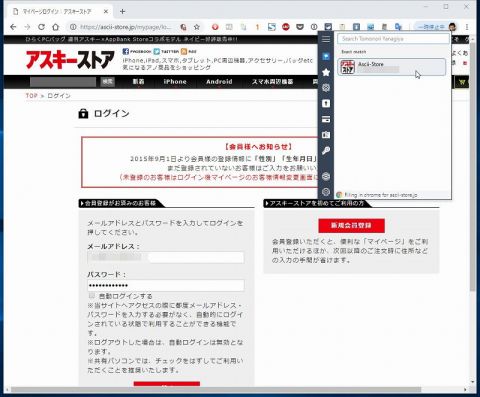This screenshot has width=480, height=397.
Task: Enable the 自動ログインする checkbox
Action: click(x=92, y=296)
